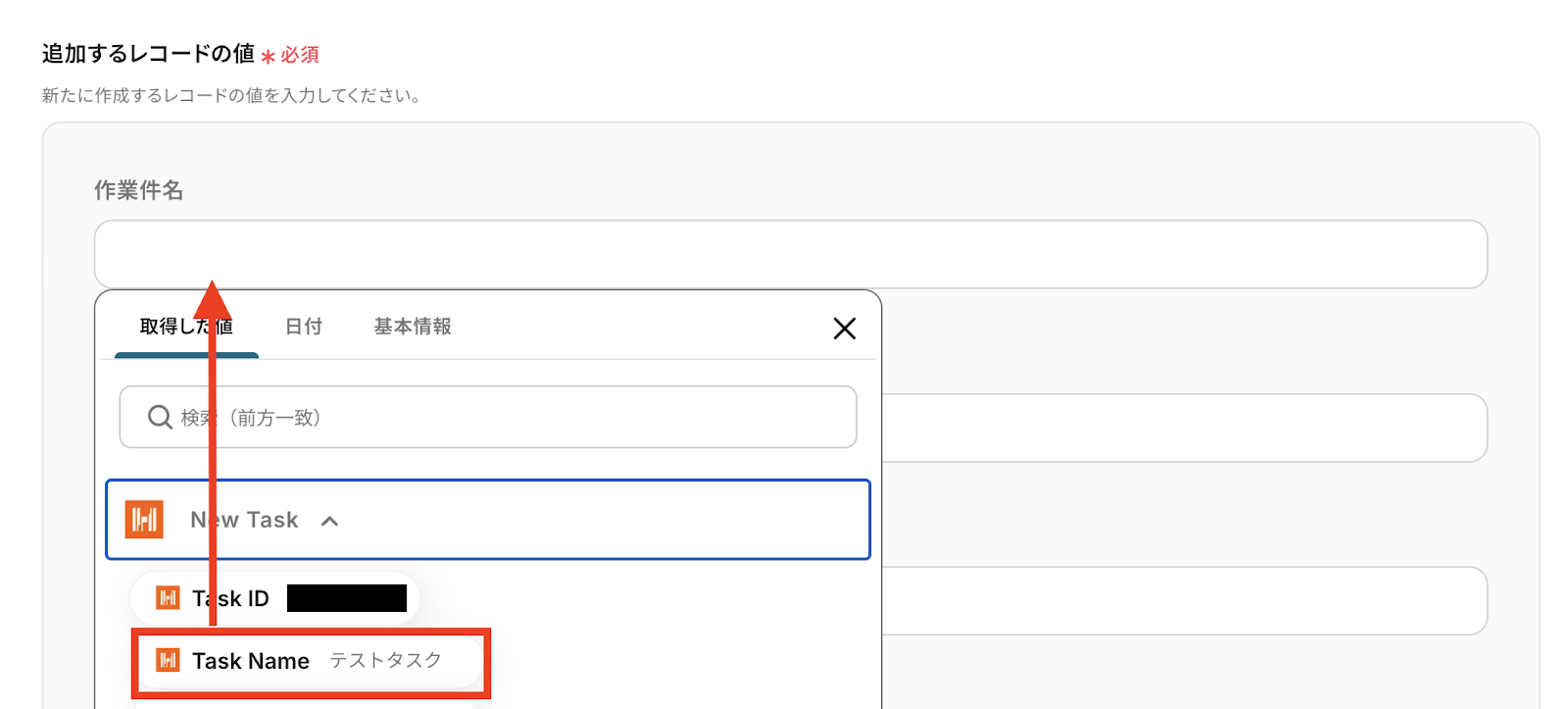Collapse the New Task chevron arrow

(330, 521)
